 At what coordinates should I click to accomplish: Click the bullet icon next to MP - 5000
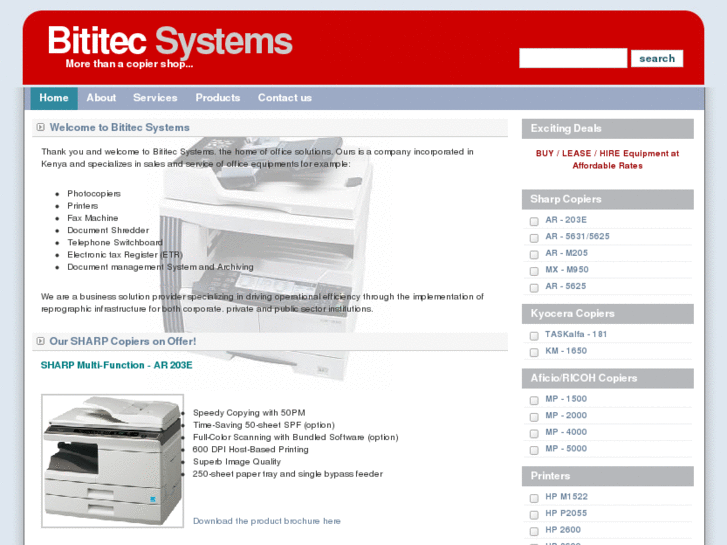point(534,450)
